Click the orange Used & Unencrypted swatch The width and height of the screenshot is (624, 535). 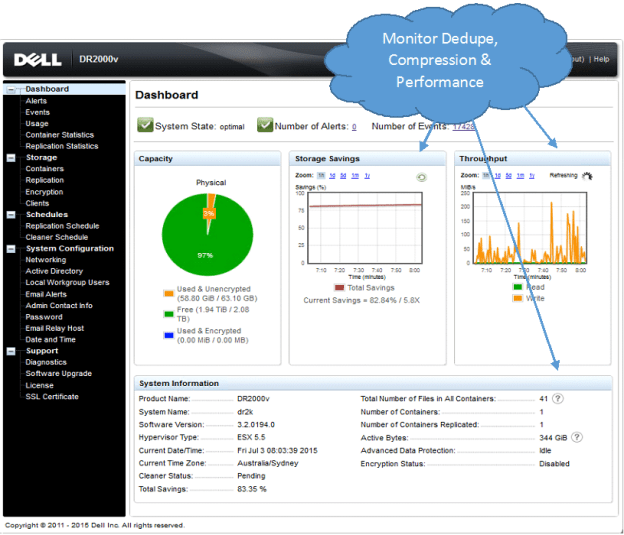click(169, 294)
